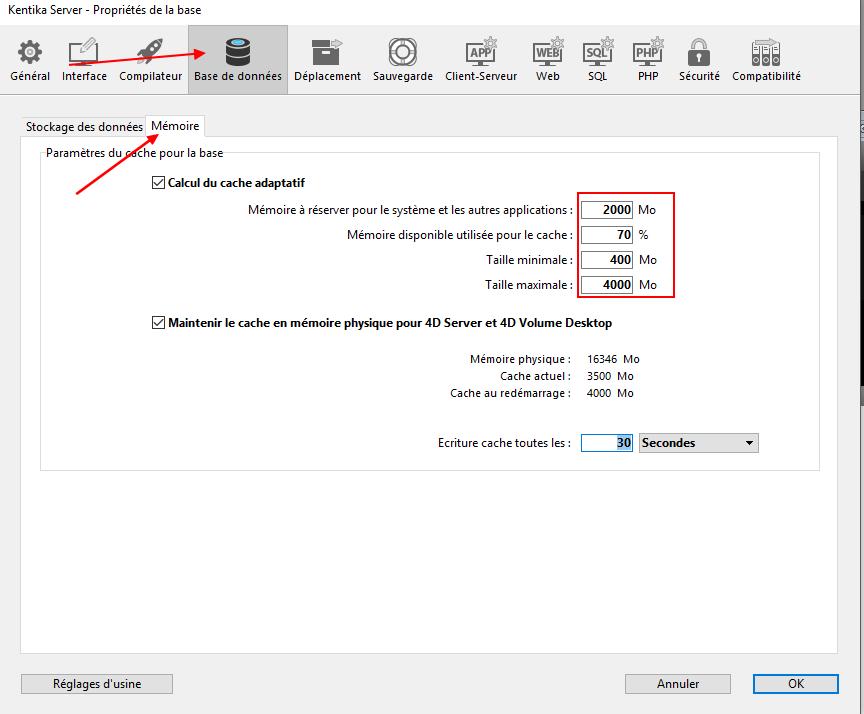Open the Secondes unit dropdown
The image size is (864, 714).
point(699,443)
